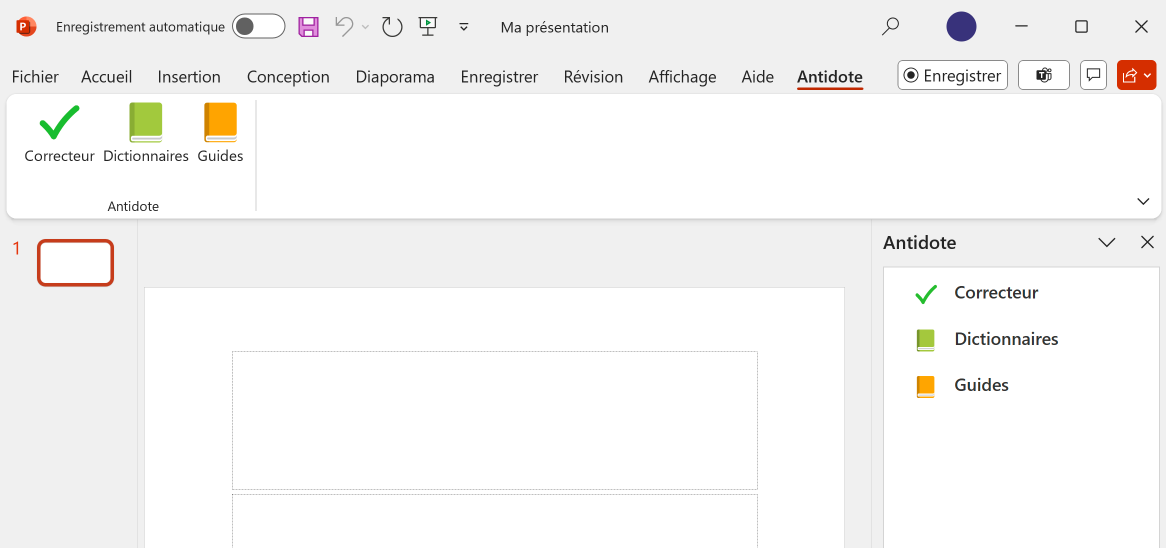Start slideshow from the quick access toolbar
1166x548 pixels.
click(x=428, y=27)
